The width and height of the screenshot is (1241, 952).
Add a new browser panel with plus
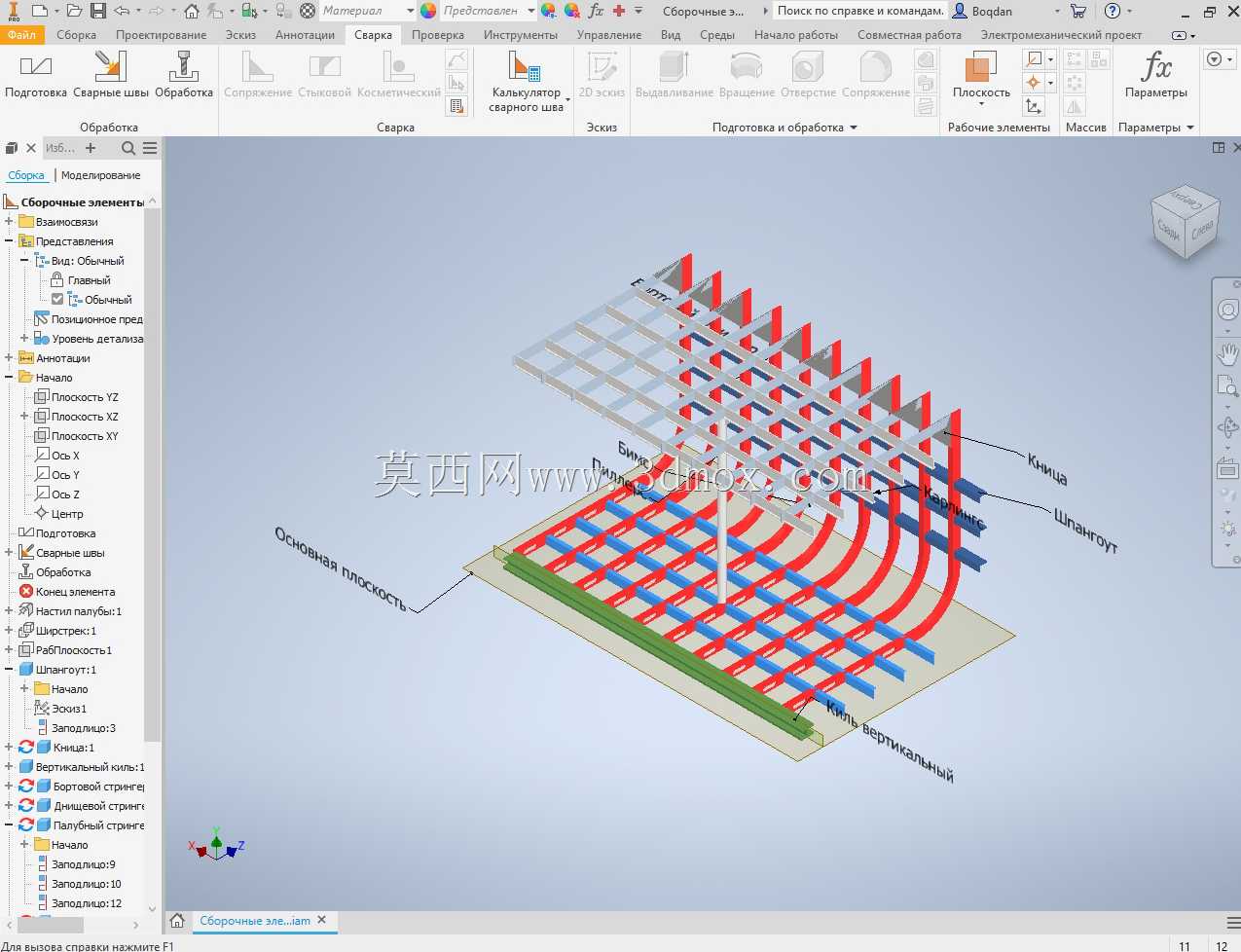pos(91,148)
